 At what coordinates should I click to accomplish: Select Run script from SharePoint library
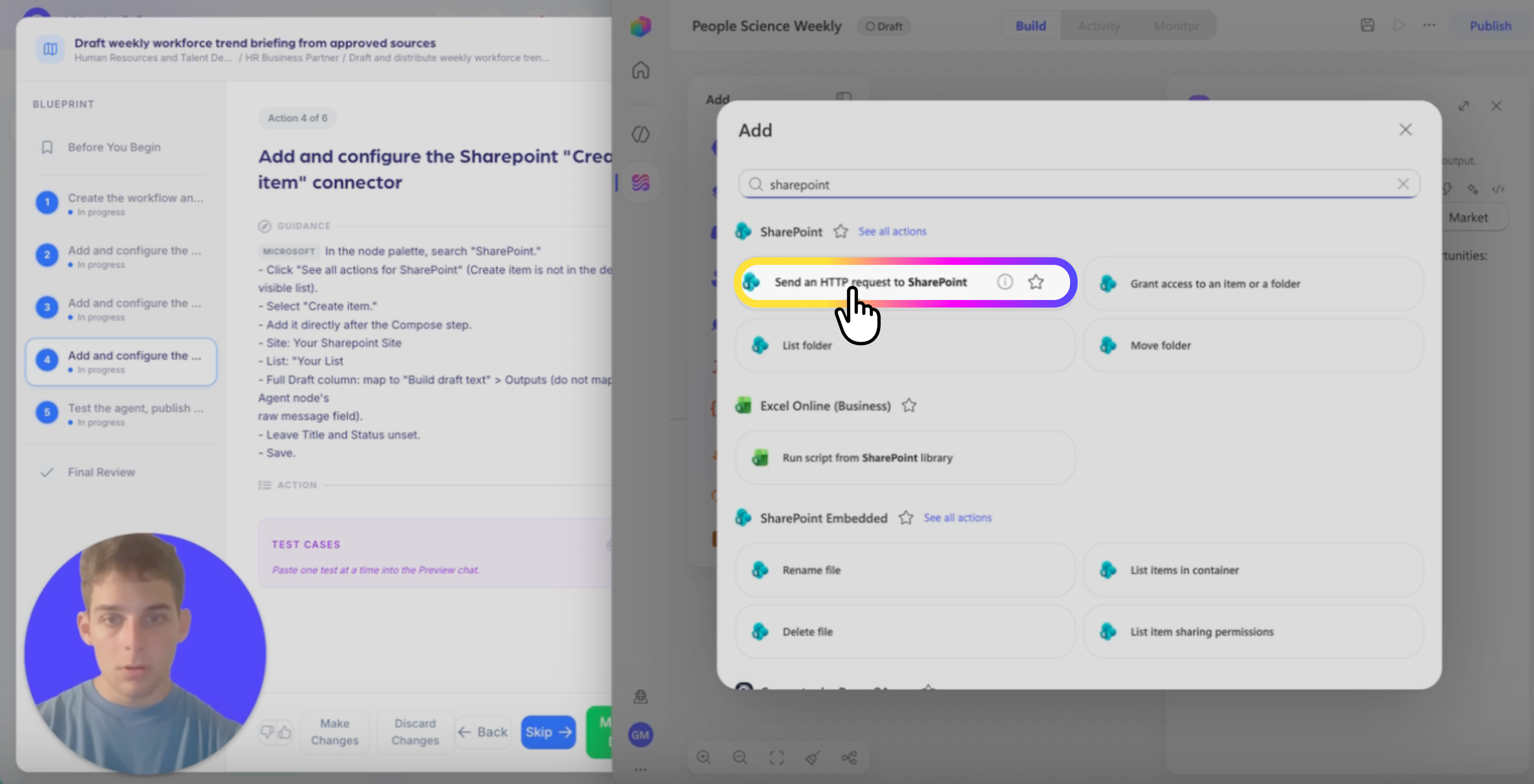coord(905,457)
